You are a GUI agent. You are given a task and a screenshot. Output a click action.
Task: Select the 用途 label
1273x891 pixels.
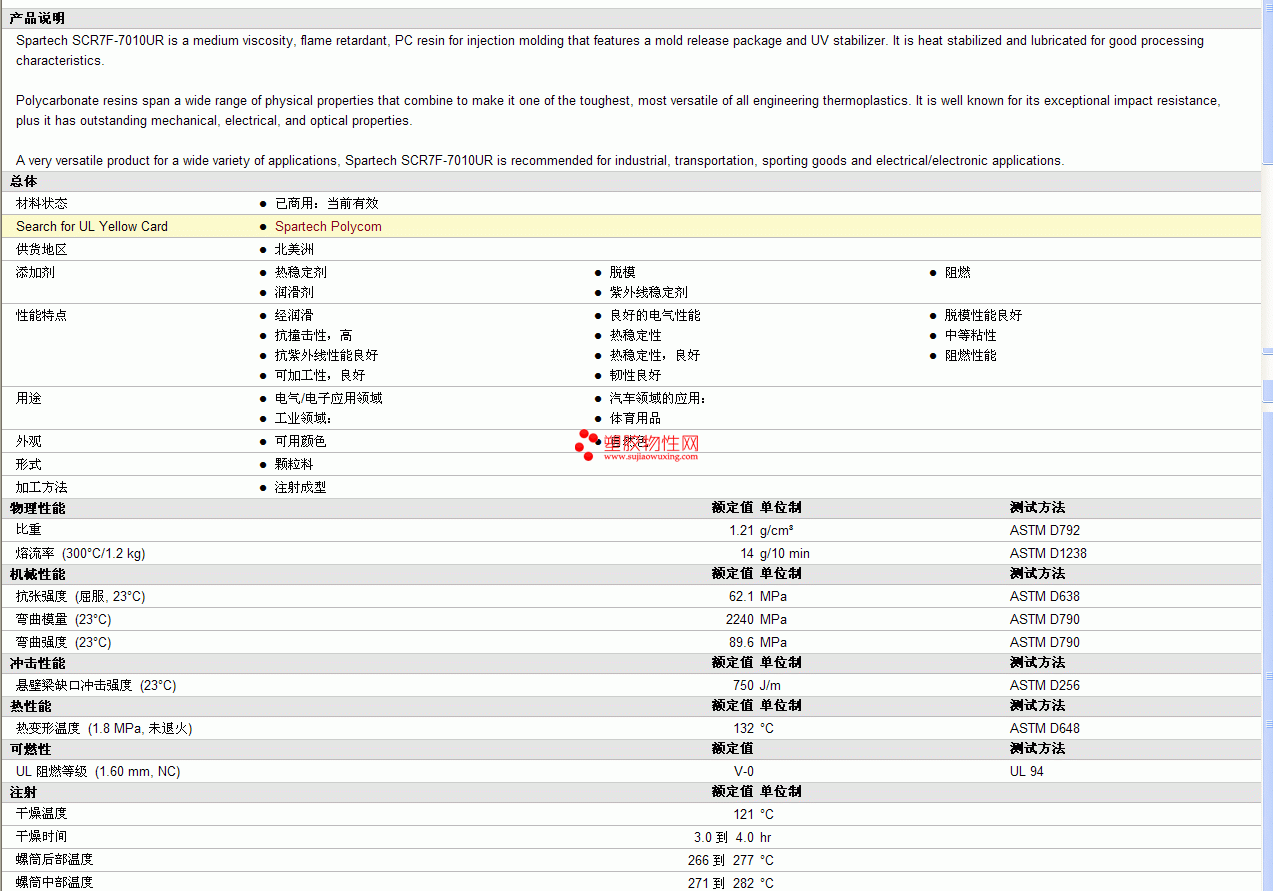(x=29, y=398)
